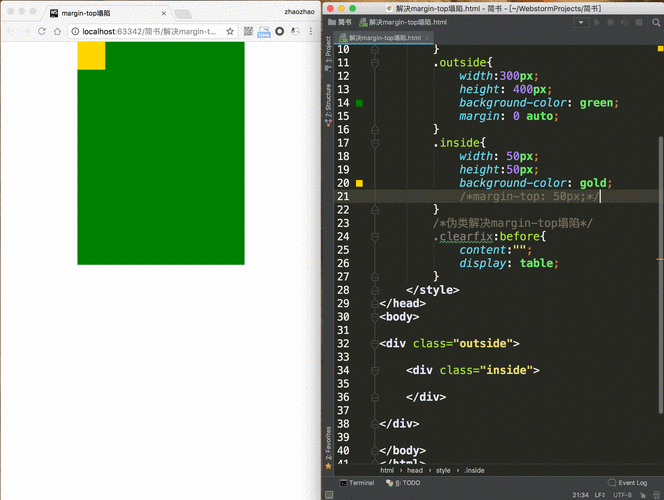Open the Event Log
The width and height of the screenshot is (664, 500).
pyautogui.click(x=627, y=483)
